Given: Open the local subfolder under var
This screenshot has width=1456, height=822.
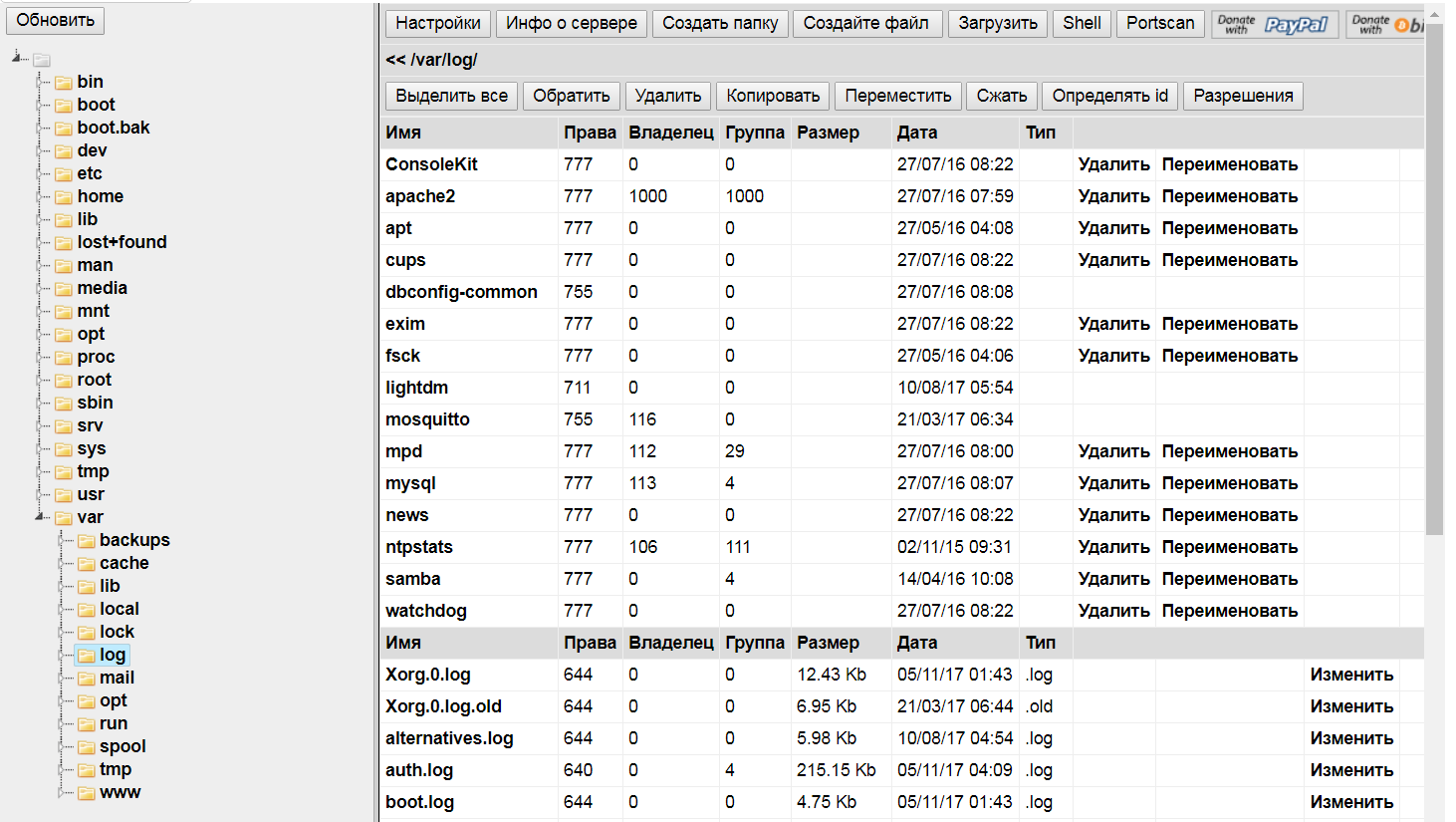Looking at the screenshot, I should pos(120,609).
